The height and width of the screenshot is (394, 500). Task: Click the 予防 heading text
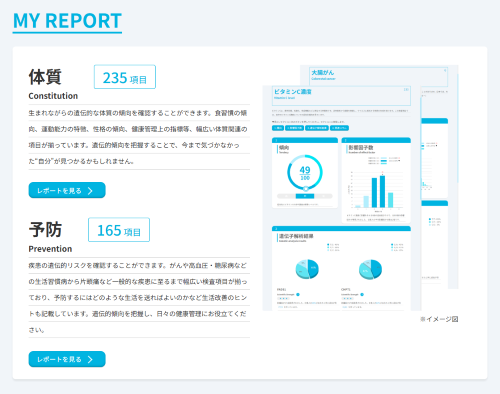45,230
